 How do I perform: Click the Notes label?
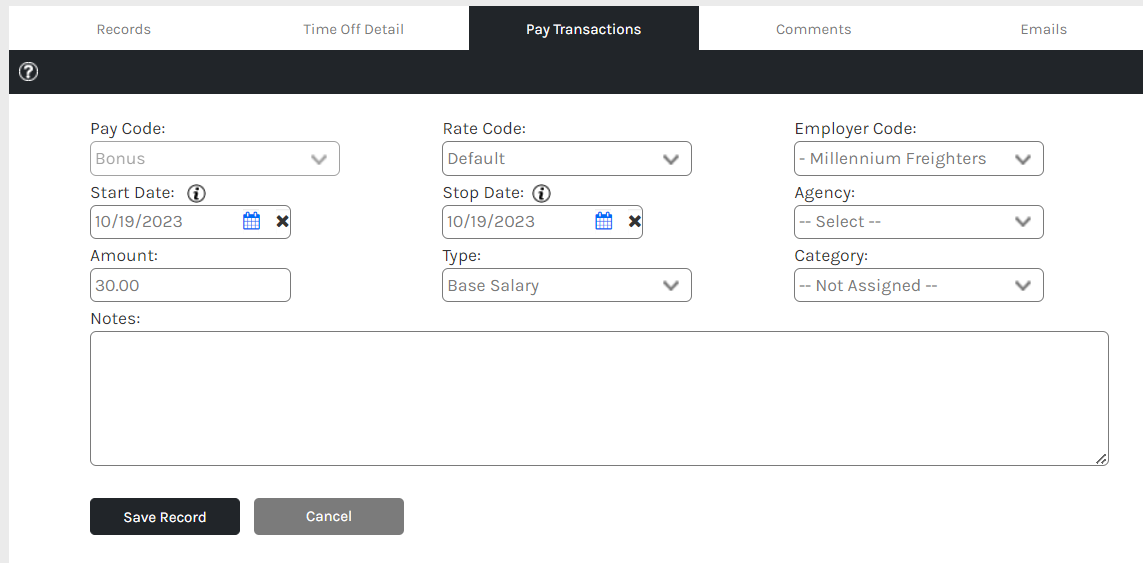[115, 319]
